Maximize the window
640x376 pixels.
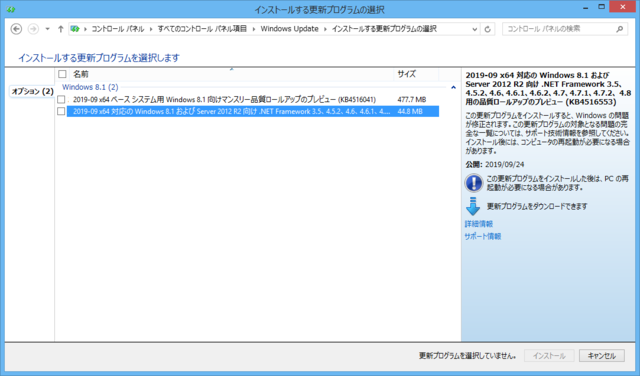pos(602,7)
